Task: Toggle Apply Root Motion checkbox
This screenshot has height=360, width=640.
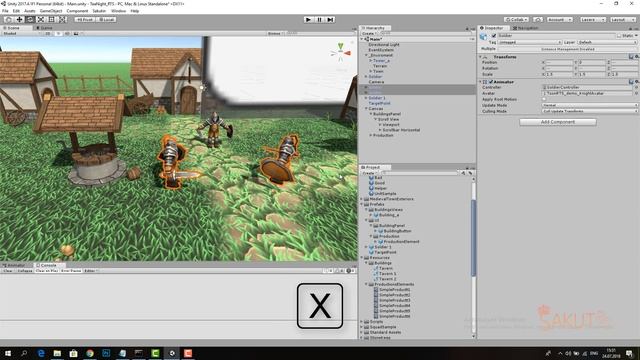Action: click(x=544, y=99)
